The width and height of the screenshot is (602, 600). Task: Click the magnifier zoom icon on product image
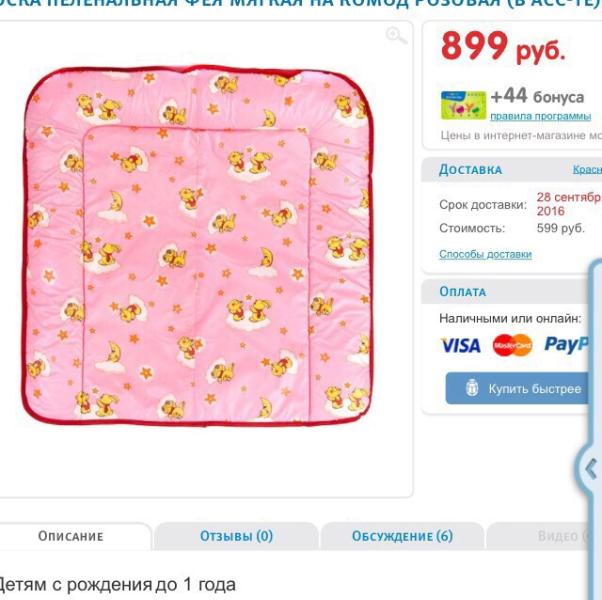coord(396,36)
